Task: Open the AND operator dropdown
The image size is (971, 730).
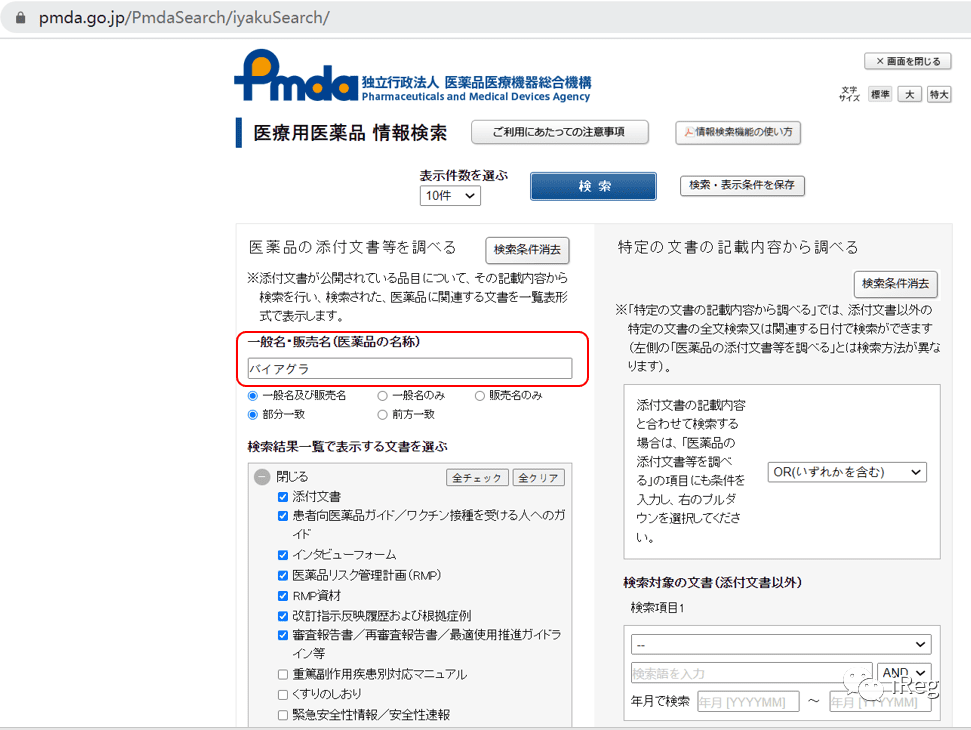Action: [905, 672]
